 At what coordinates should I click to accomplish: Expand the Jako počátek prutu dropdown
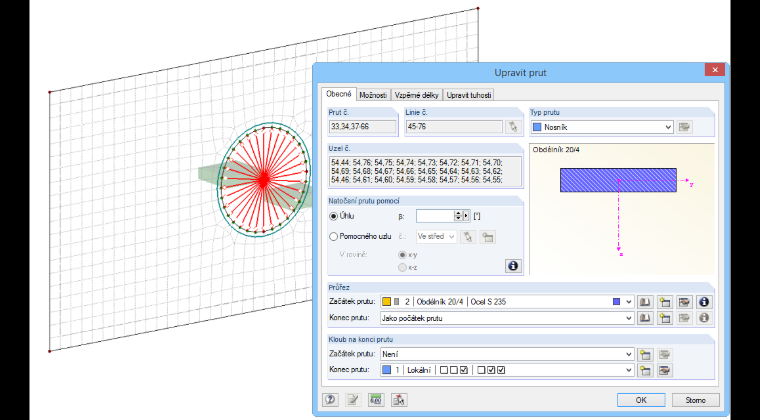tap(629, 318)
